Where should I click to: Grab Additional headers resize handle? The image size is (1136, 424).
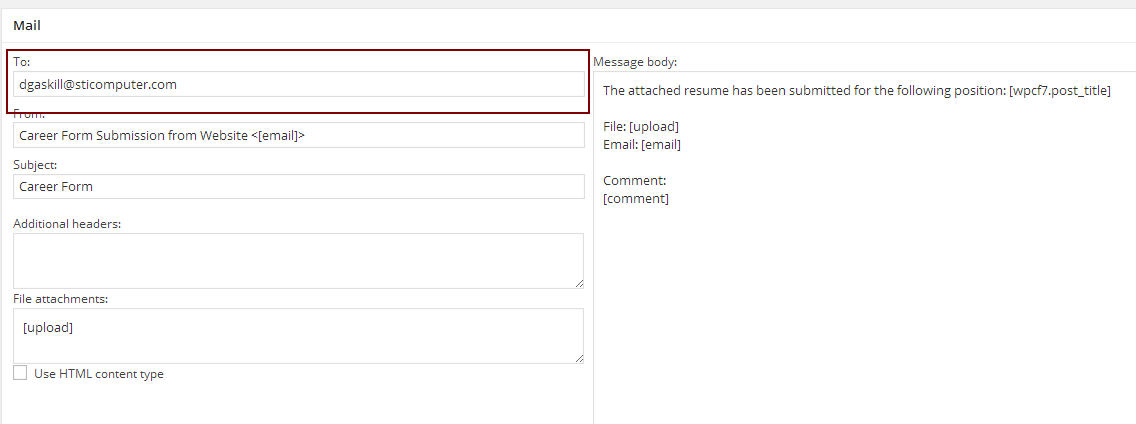point(579,284)
